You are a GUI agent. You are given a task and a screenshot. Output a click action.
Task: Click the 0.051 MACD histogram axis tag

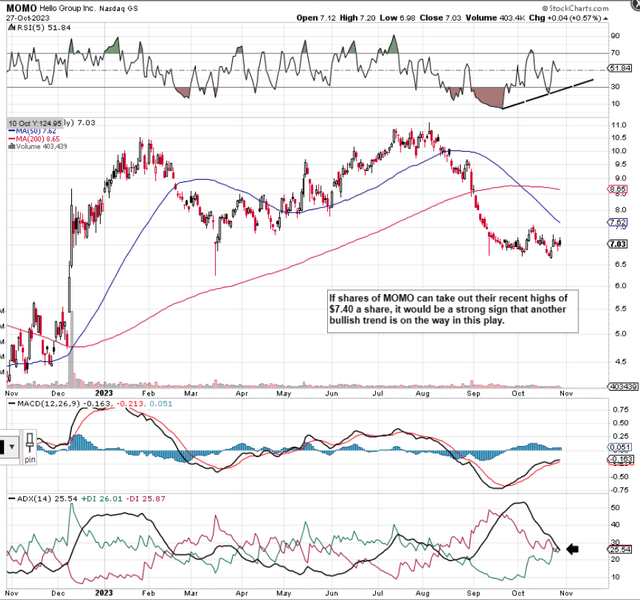pos(620,448)
